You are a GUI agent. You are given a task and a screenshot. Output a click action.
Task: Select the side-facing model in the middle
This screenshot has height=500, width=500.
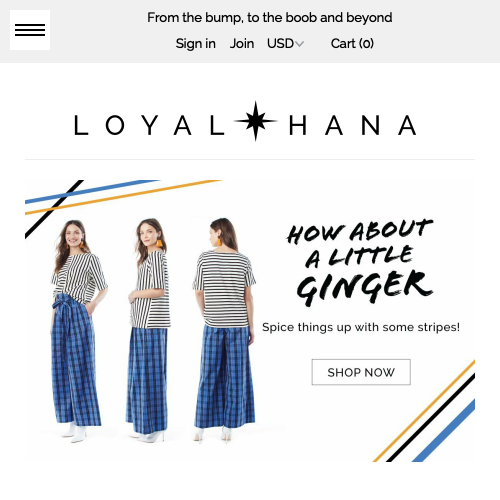[148, 330]
